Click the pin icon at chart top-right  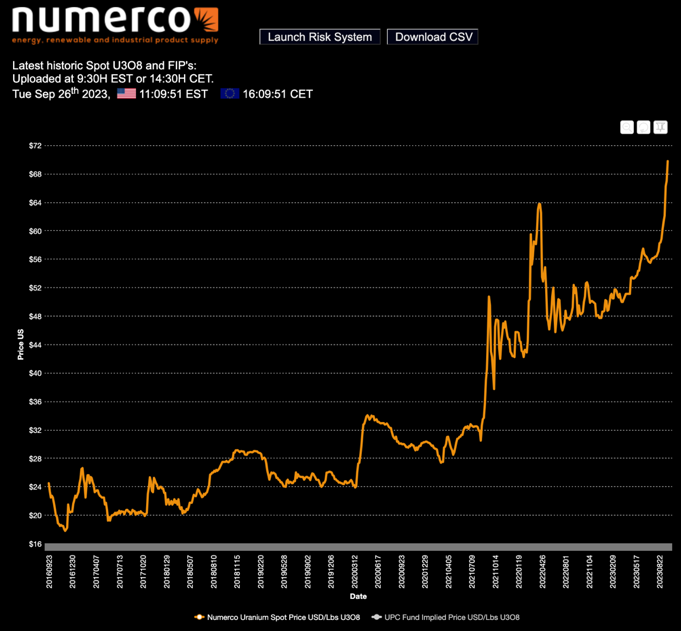click(x=661, y=127)
